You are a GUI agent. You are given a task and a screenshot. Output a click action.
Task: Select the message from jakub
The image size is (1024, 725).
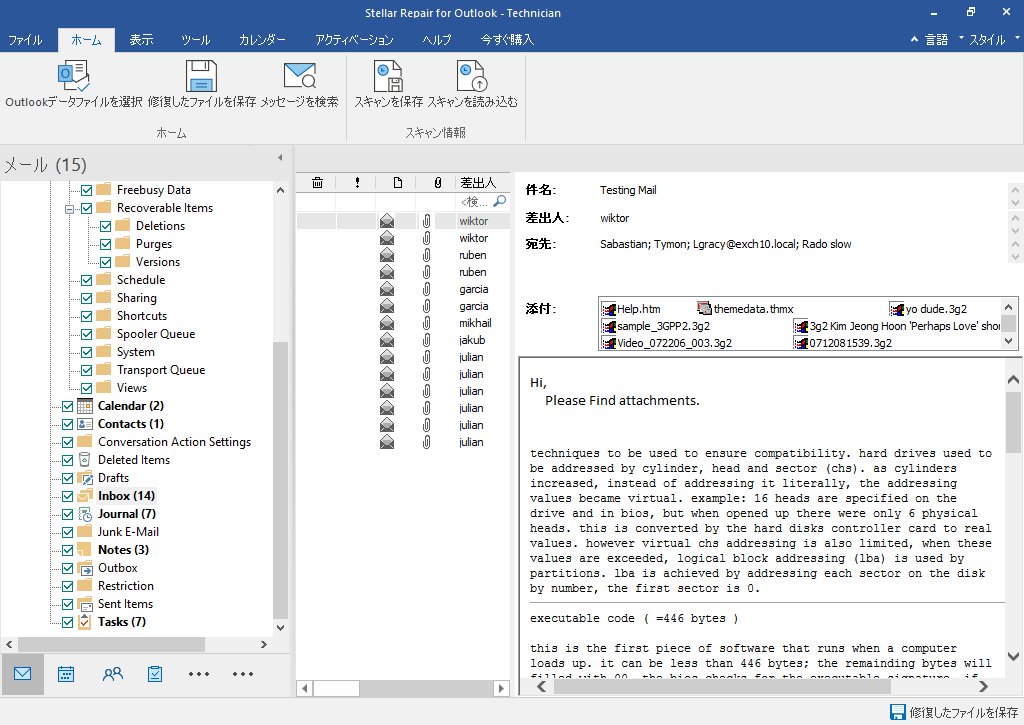tap(403, 340)
